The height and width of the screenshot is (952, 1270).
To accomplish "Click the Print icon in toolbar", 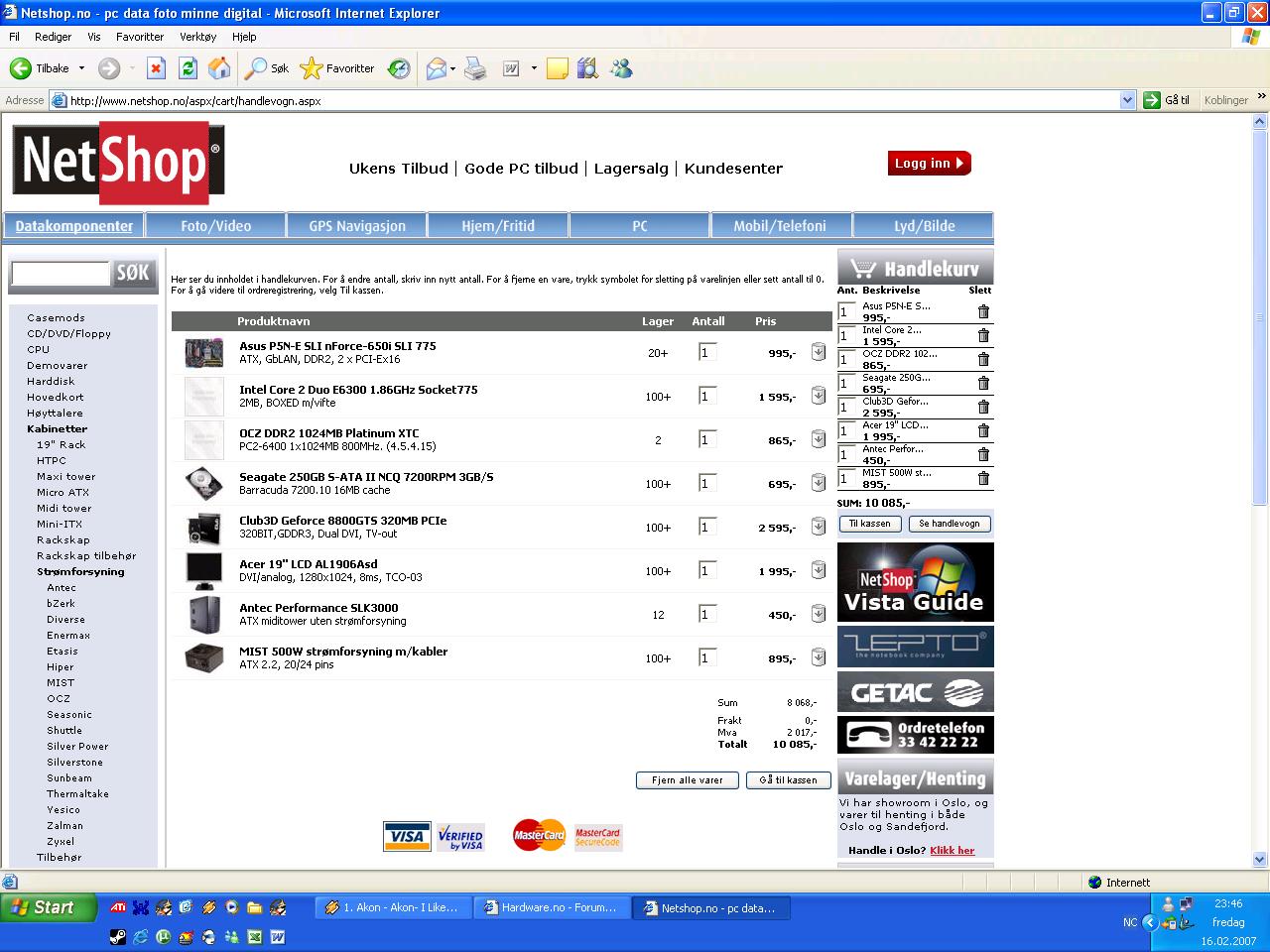I will 476,68.
